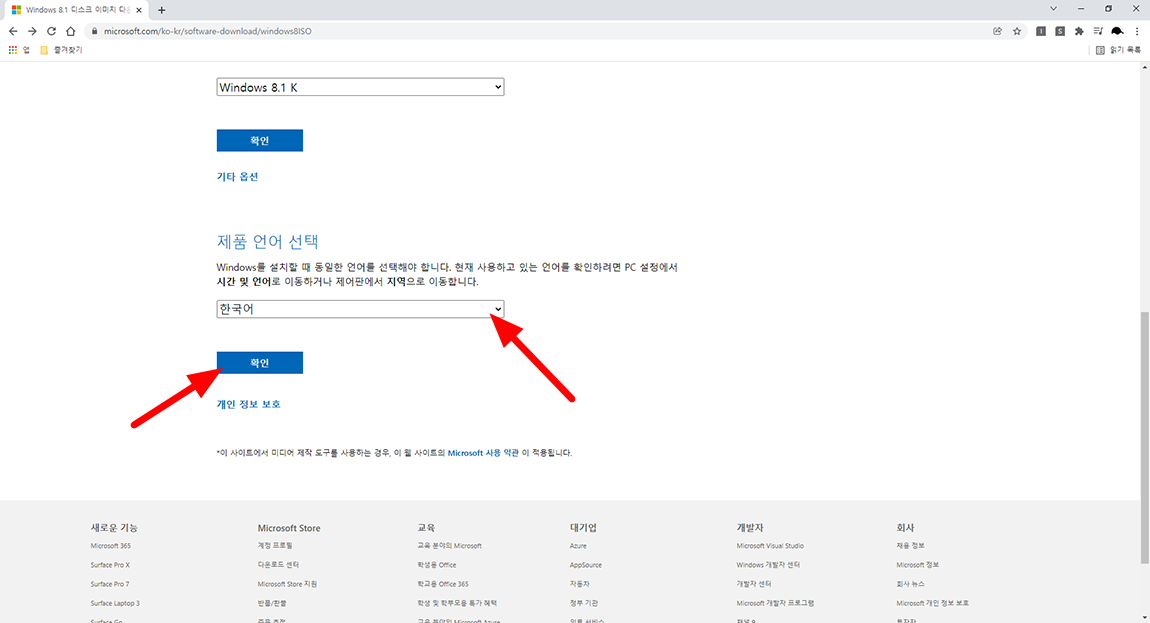Open Microsoft 365 footer link
The width and height of the screenshot is (1150, 623).
pos(111,546)
